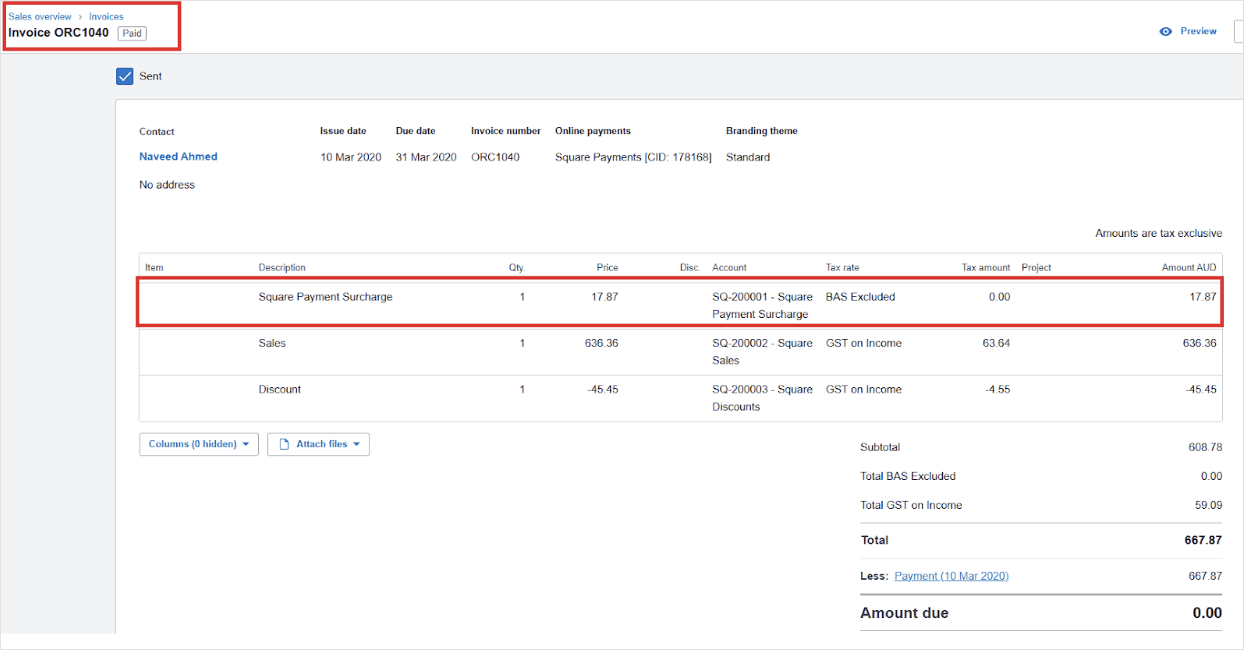Click Amount due value 0.00

point(1207,613)
